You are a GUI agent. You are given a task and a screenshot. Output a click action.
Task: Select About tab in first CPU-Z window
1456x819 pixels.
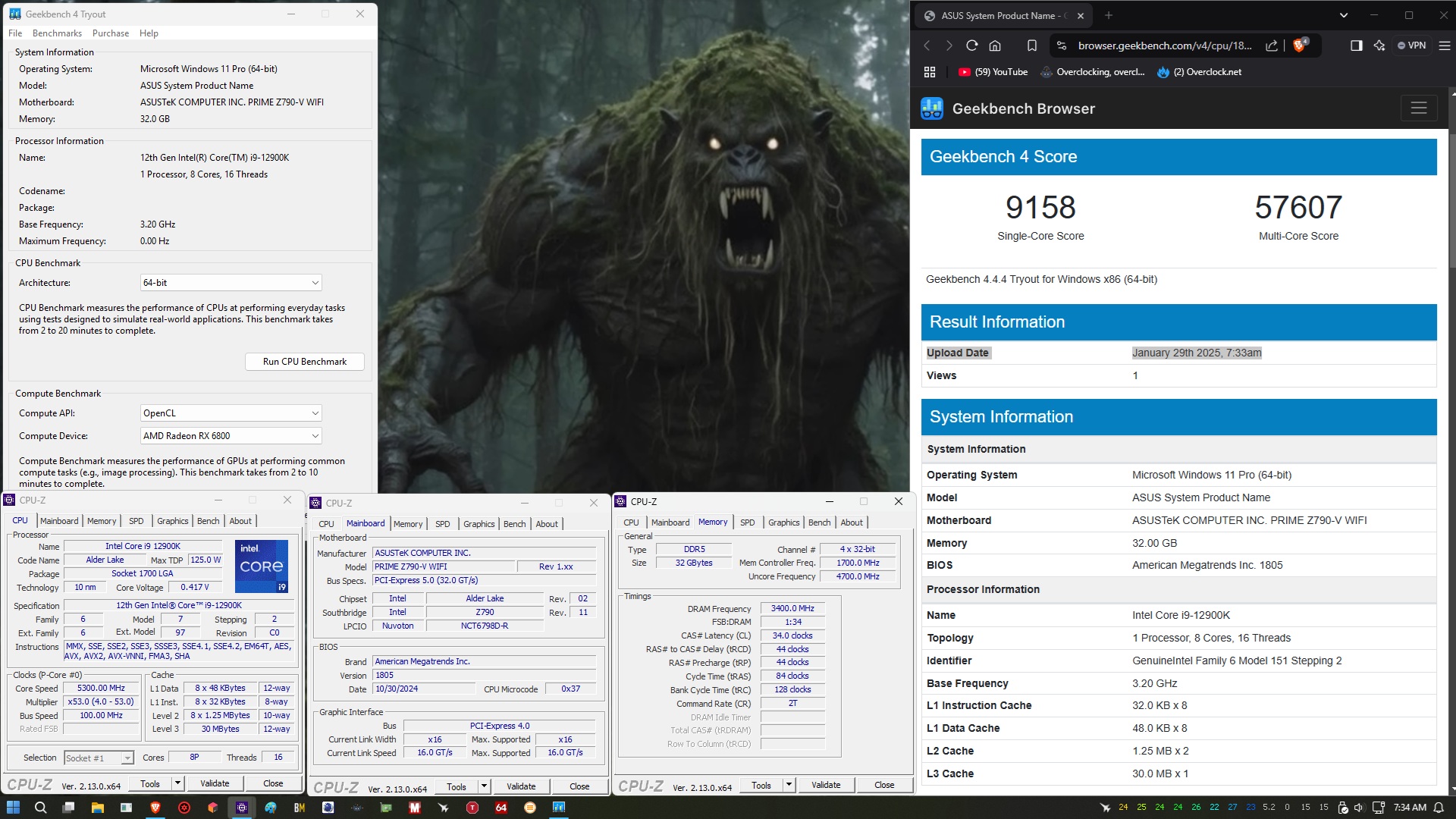pos(240,521)
